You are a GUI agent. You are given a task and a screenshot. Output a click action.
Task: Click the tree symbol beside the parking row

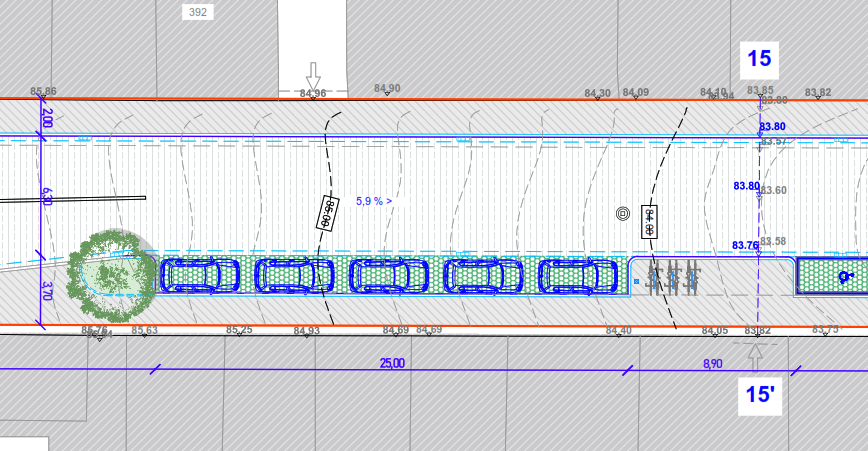point(109,270)
